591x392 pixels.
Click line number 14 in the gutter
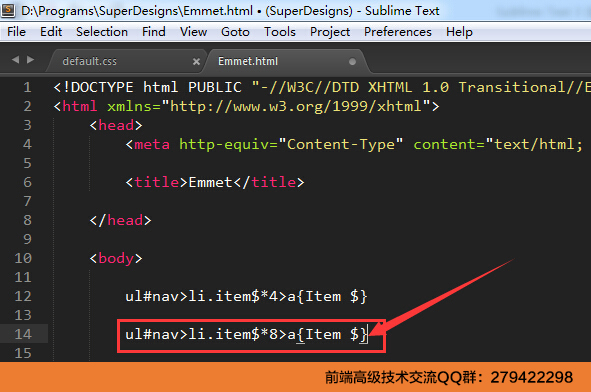click(23, 334)
